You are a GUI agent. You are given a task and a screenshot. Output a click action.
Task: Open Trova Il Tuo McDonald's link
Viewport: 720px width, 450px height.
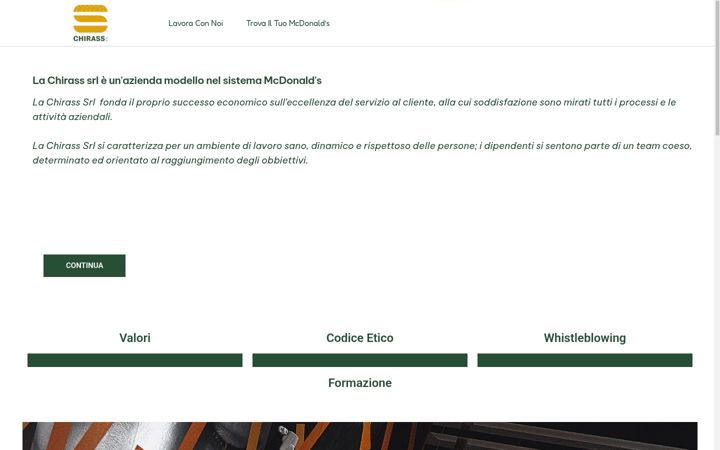[x=288, y=23]
